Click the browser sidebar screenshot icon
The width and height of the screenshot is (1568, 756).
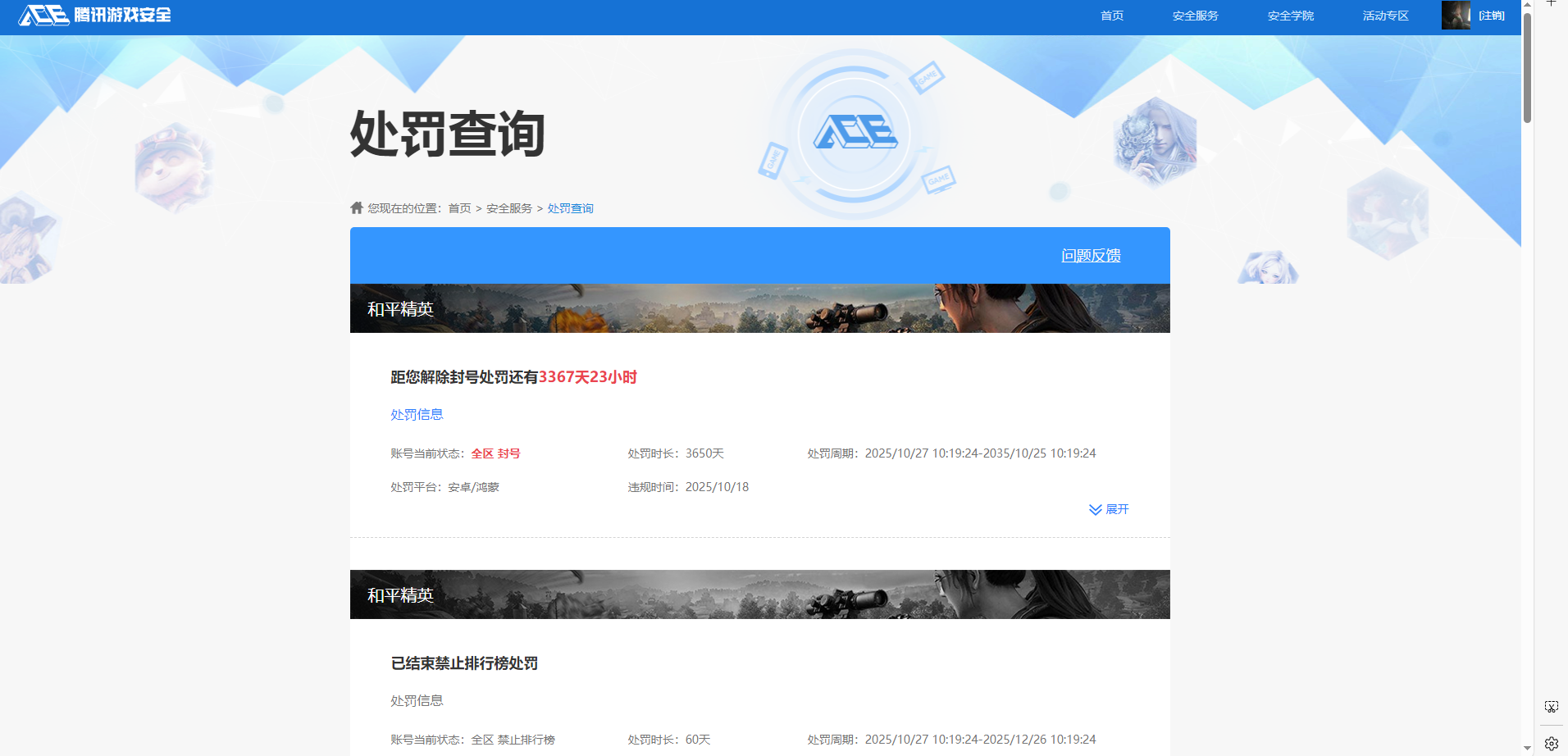1552,707
